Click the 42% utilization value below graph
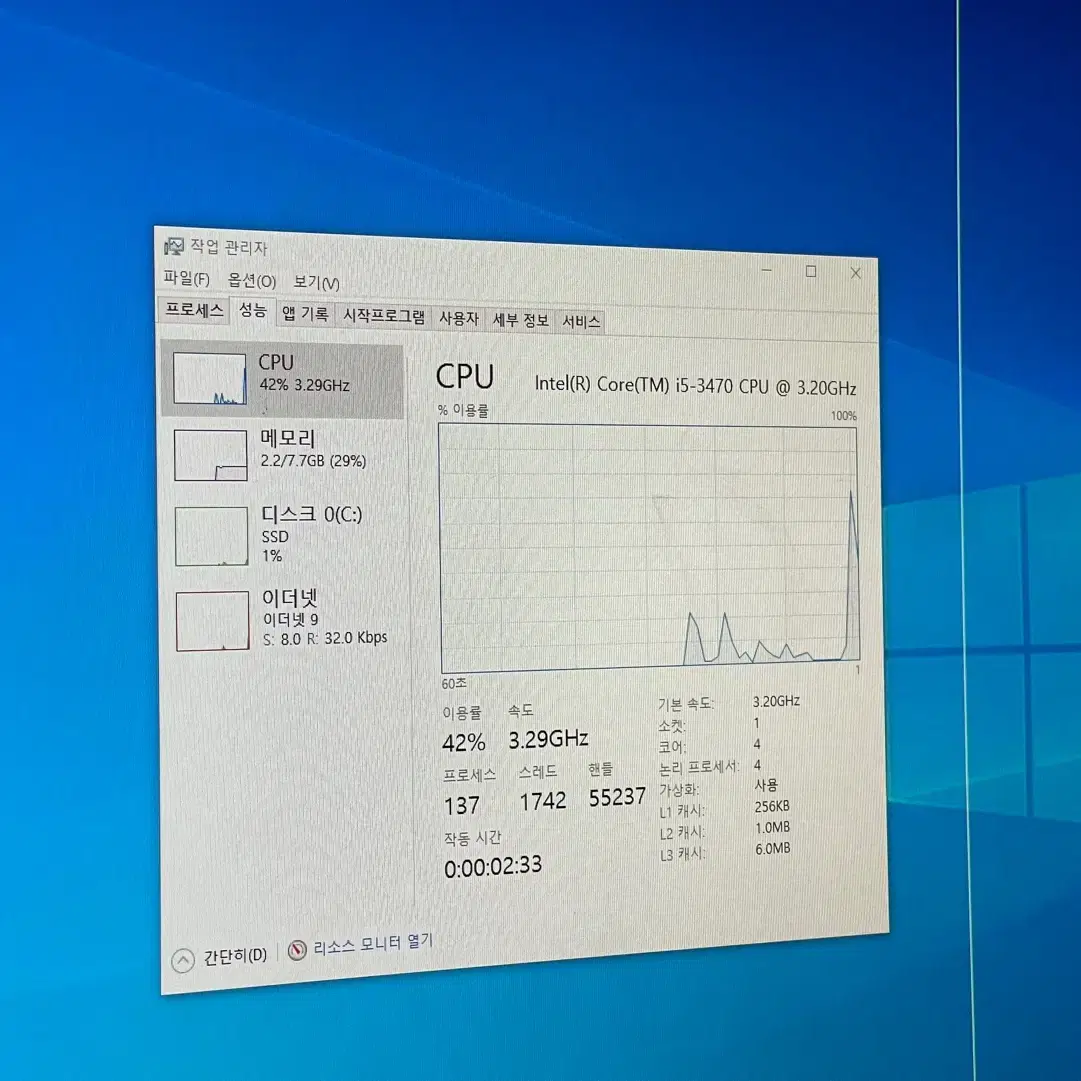 pyautogui.click(x=463, y=742)
